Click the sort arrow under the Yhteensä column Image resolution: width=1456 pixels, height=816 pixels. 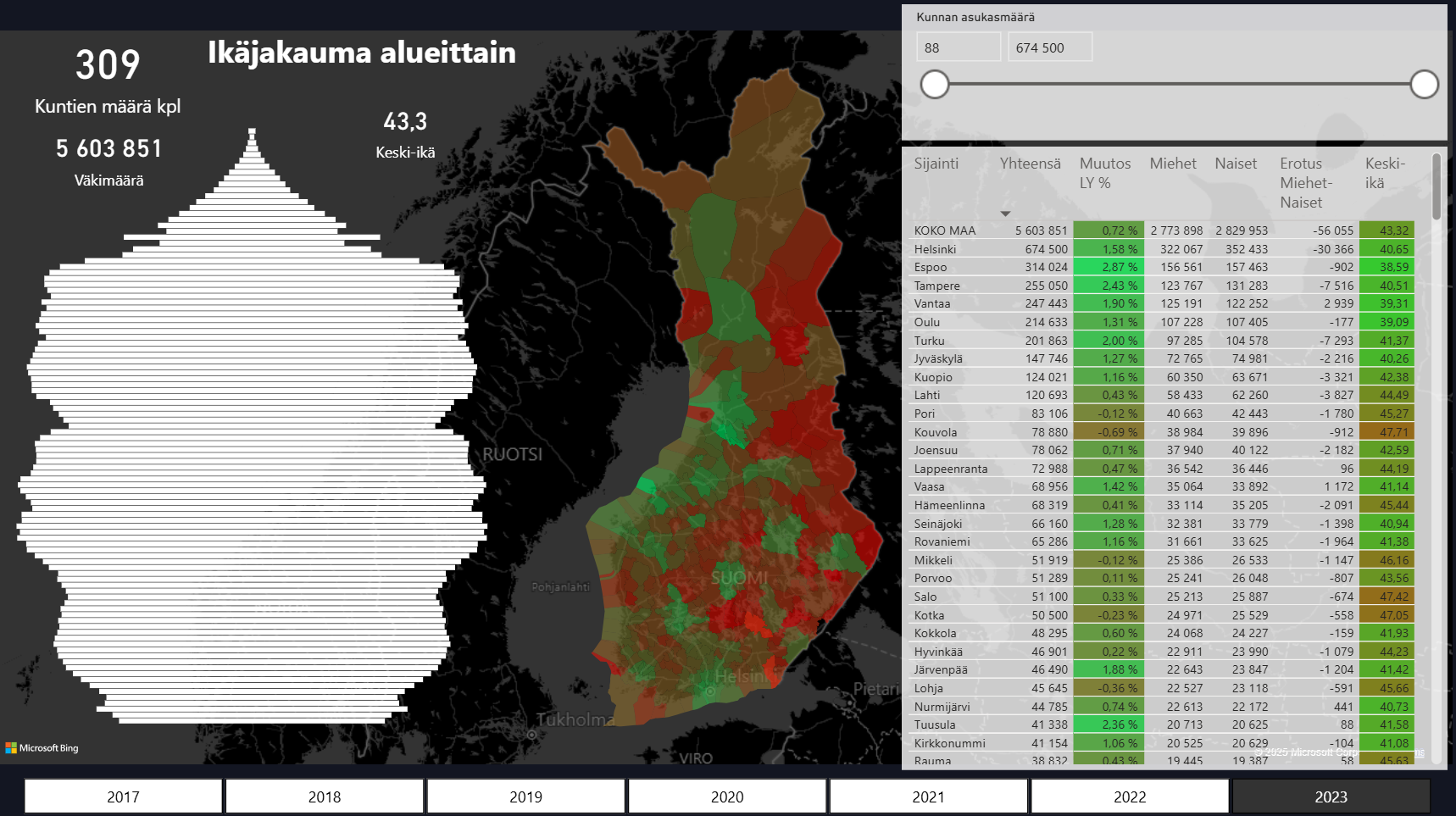coord(1005,214)
